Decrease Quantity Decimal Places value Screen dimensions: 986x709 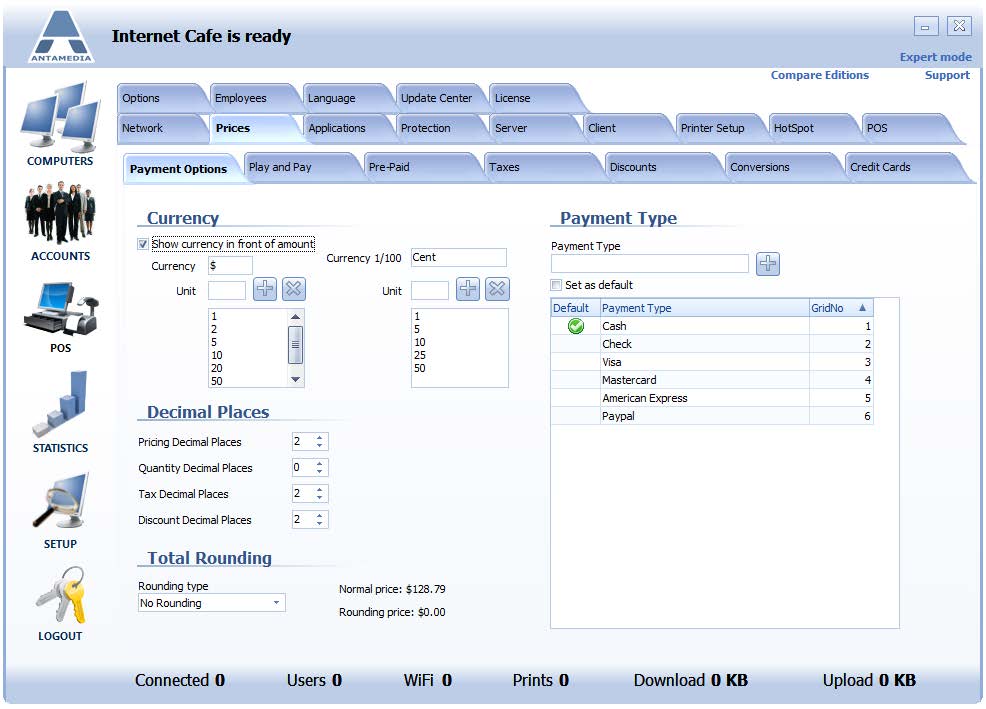click(x=319, y=472)
